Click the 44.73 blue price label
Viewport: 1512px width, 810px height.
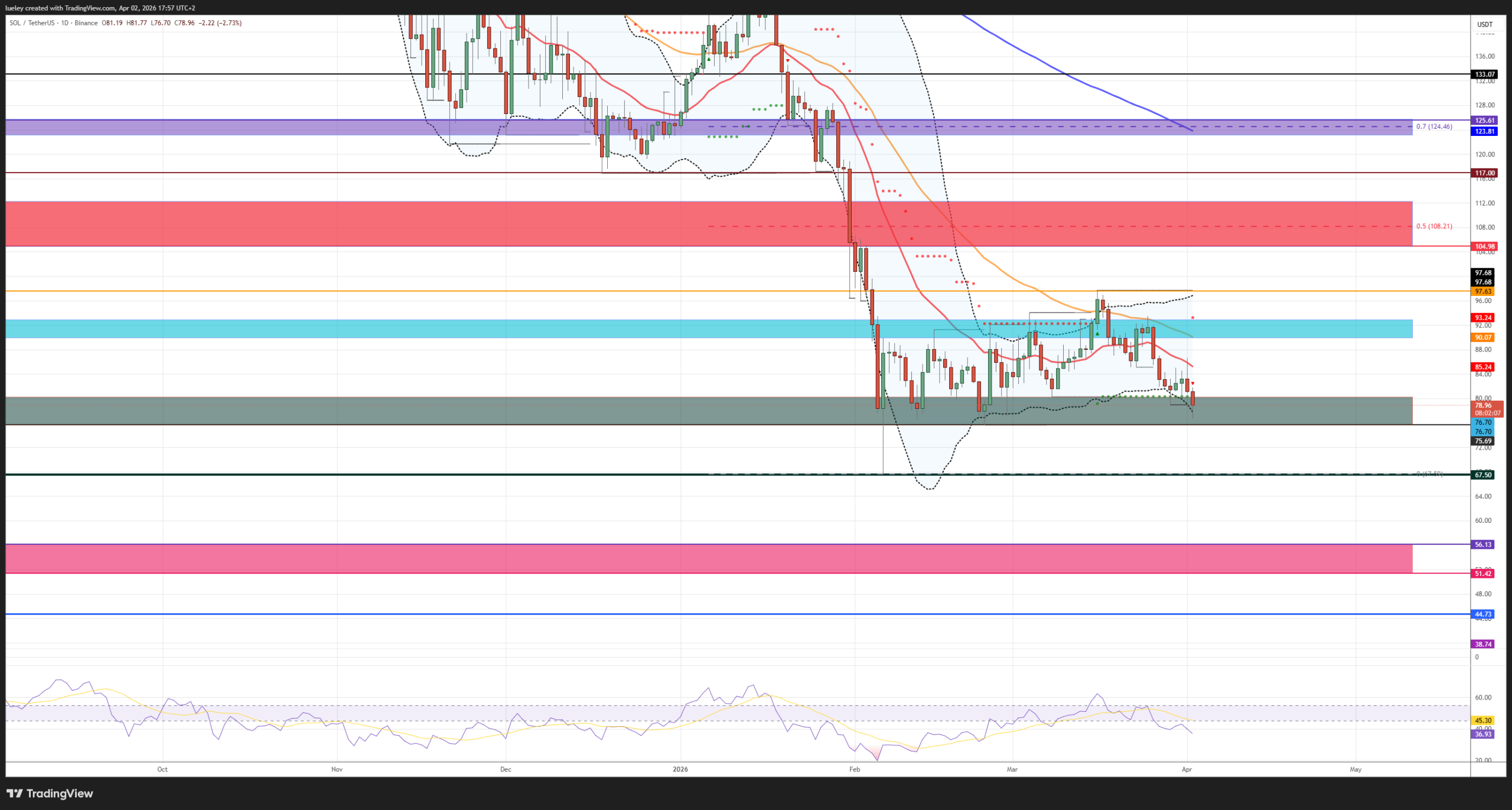coord(1483,614)
